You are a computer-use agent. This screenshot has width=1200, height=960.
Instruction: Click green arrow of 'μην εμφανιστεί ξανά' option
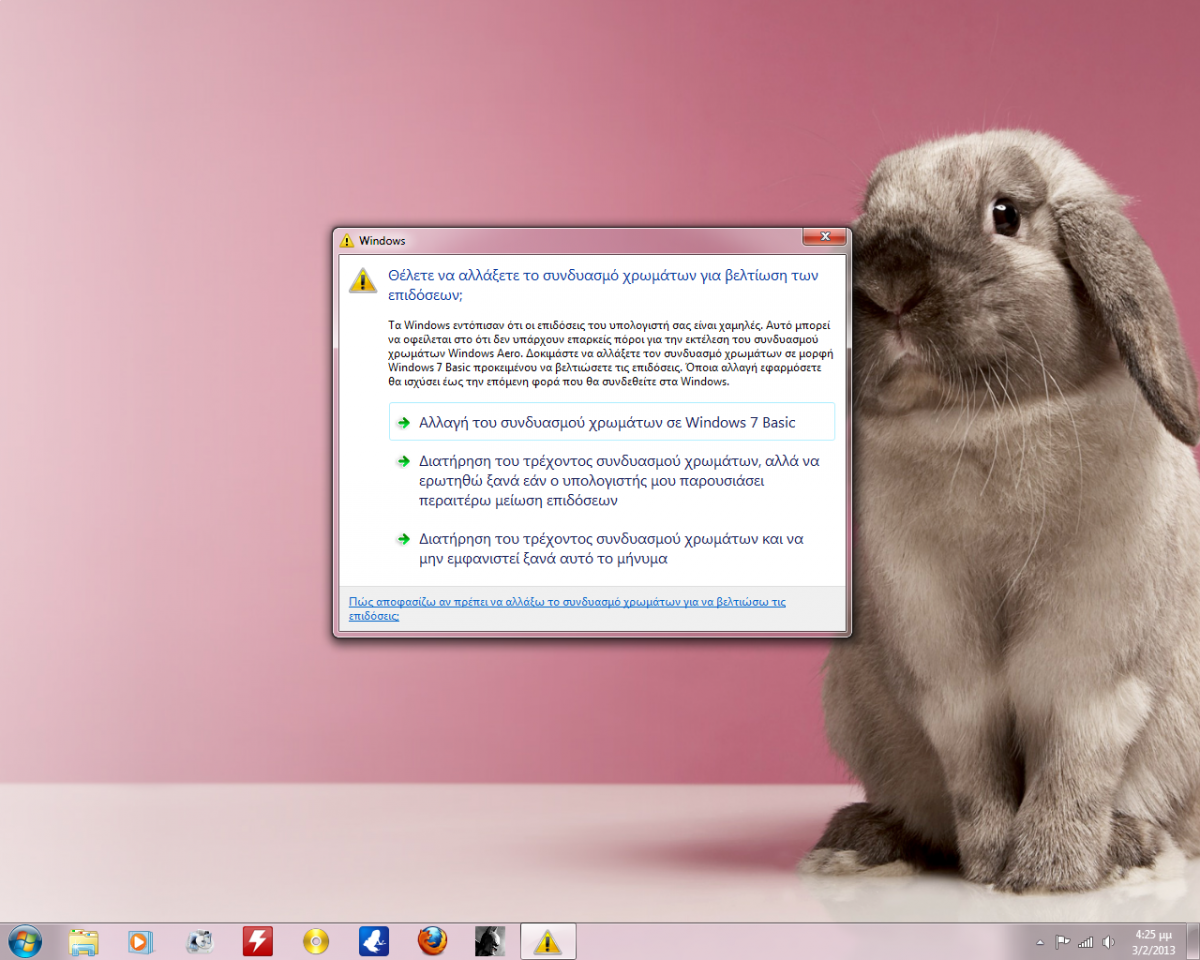(403, 539)
